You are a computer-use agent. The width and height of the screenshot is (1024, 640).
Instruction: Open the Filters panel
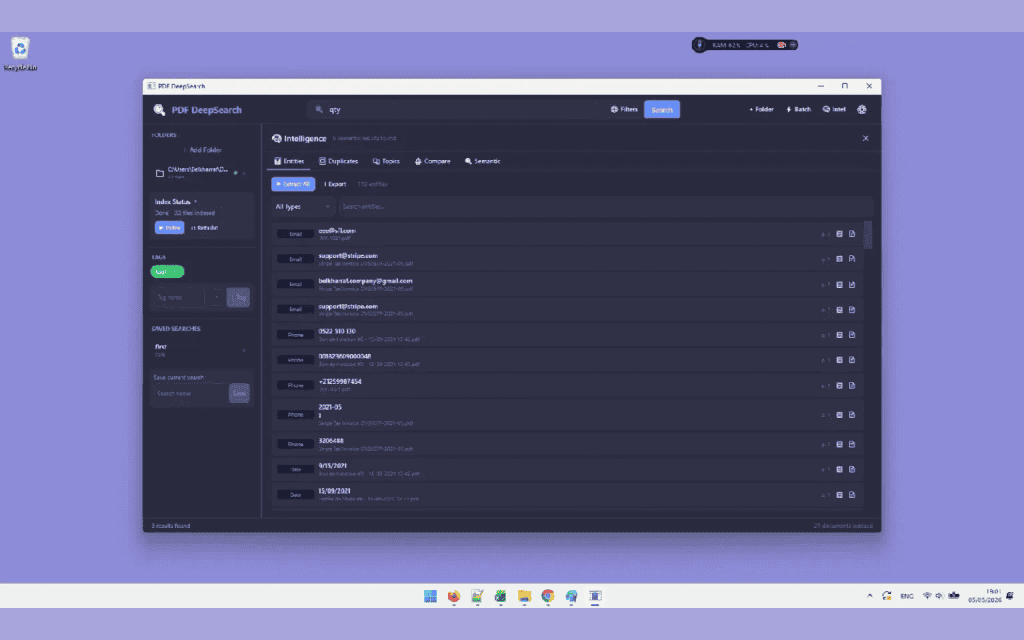click(x=624, y=110)
